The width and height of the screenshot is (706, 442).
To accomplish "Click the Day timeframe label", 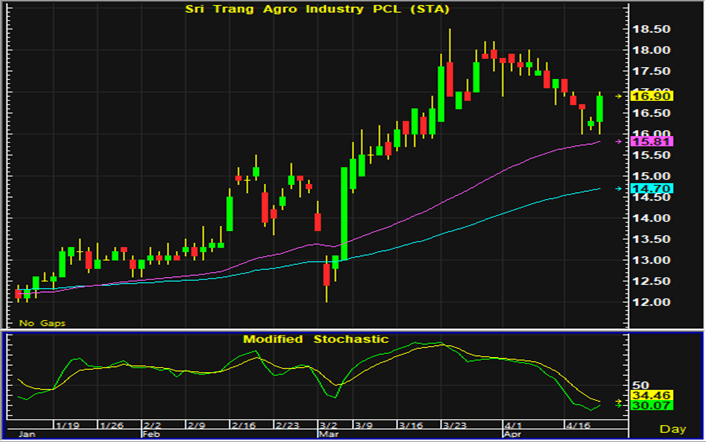I will pos(674,429).
